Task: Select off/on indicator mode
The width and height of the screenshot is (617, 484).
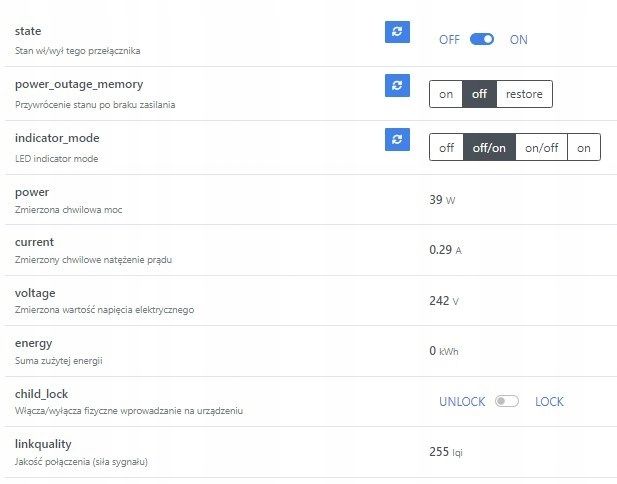Action: pos(489,148)
